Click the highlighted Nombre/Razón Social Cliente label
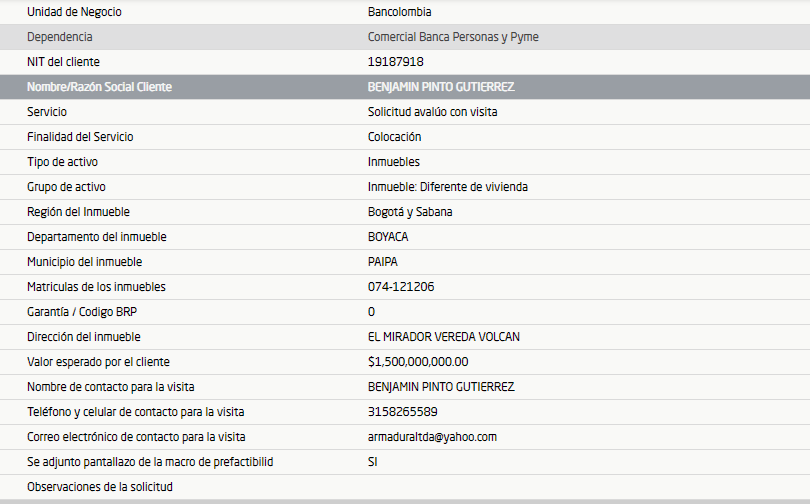This screenshot has height=504, width=810. coord(99,87)
